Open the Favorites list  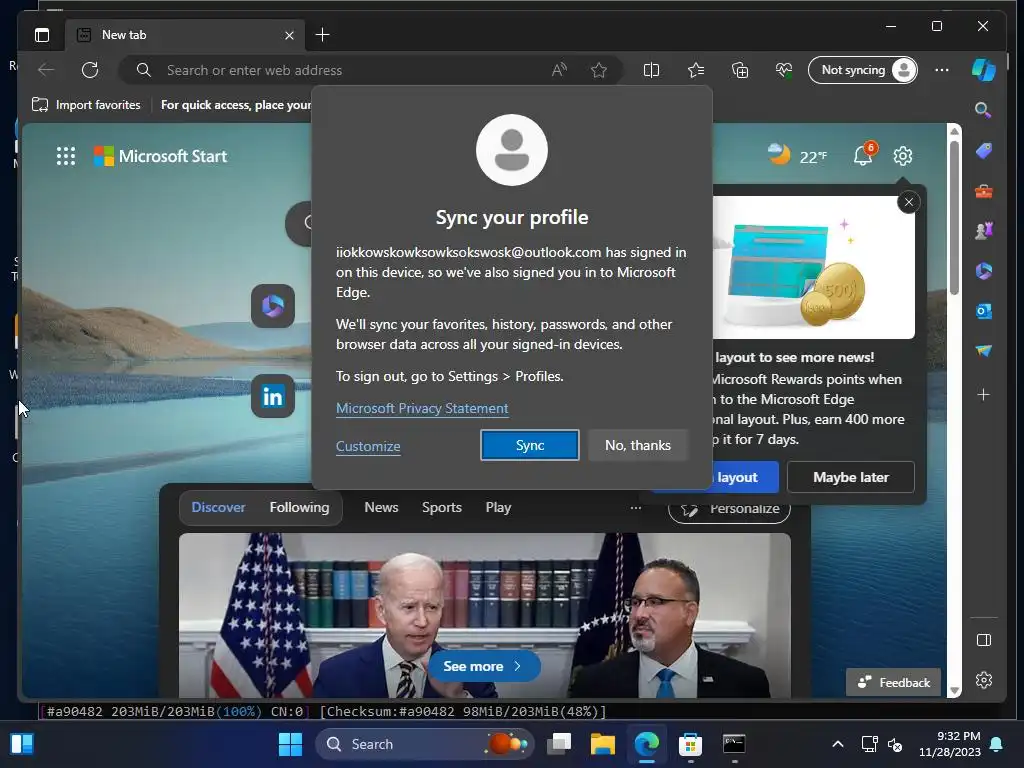[x=696, y=70]
